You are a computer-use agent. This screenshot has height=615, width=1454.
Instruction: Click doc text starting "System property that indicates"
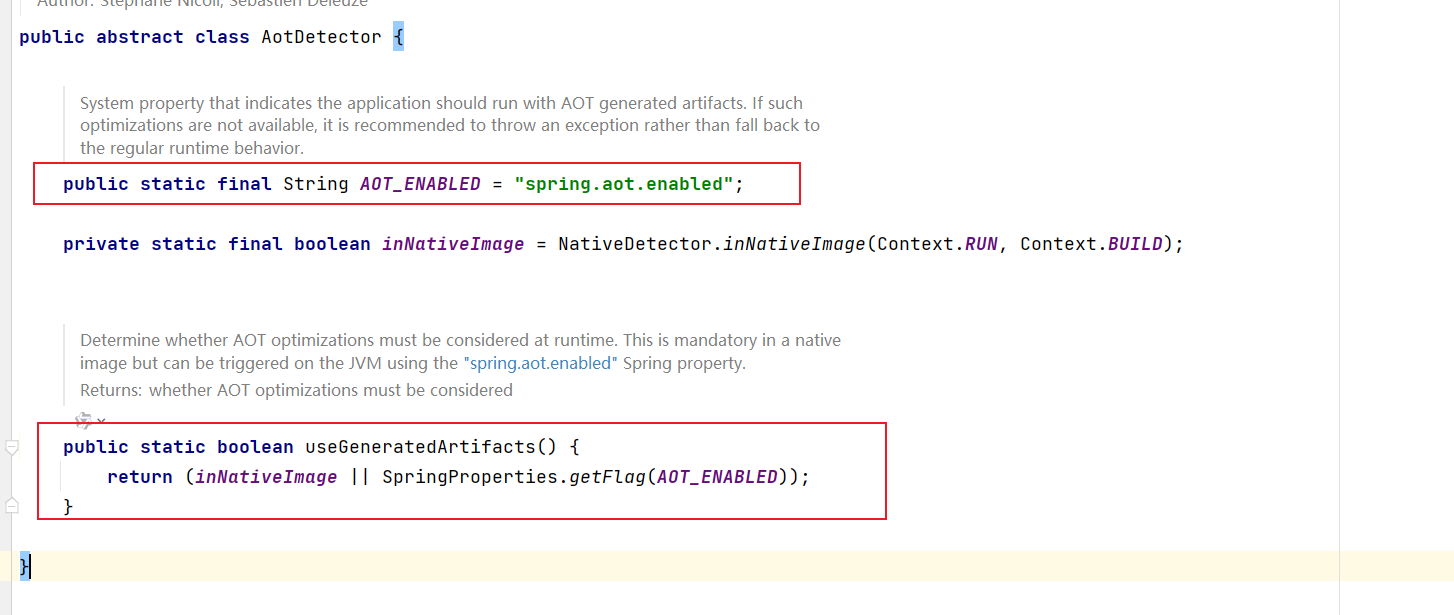(x=450, y=125)
